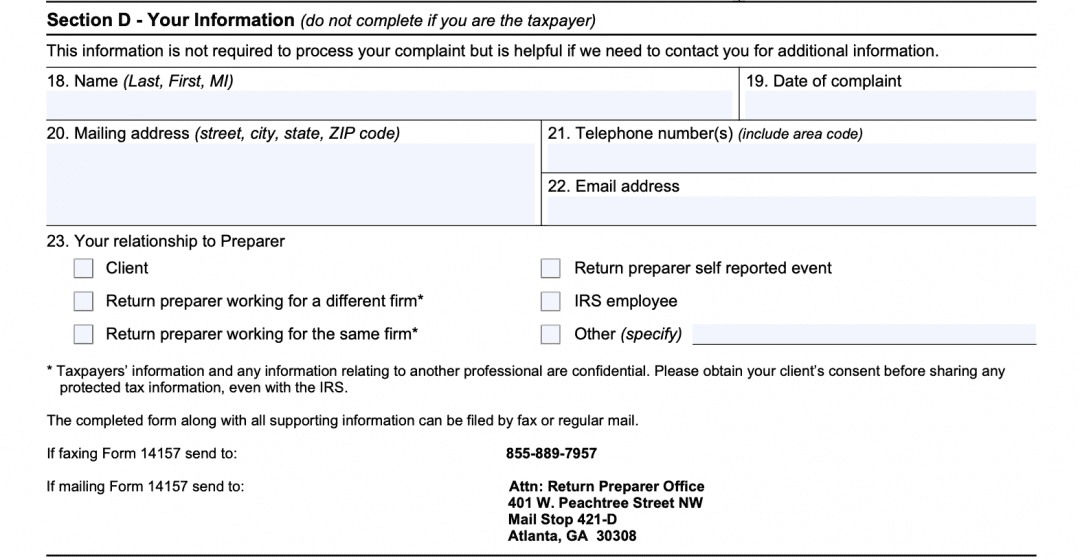This screenshot has height=558, width=1080.
Task: Click the Email address field
Action: click(790, 210)
